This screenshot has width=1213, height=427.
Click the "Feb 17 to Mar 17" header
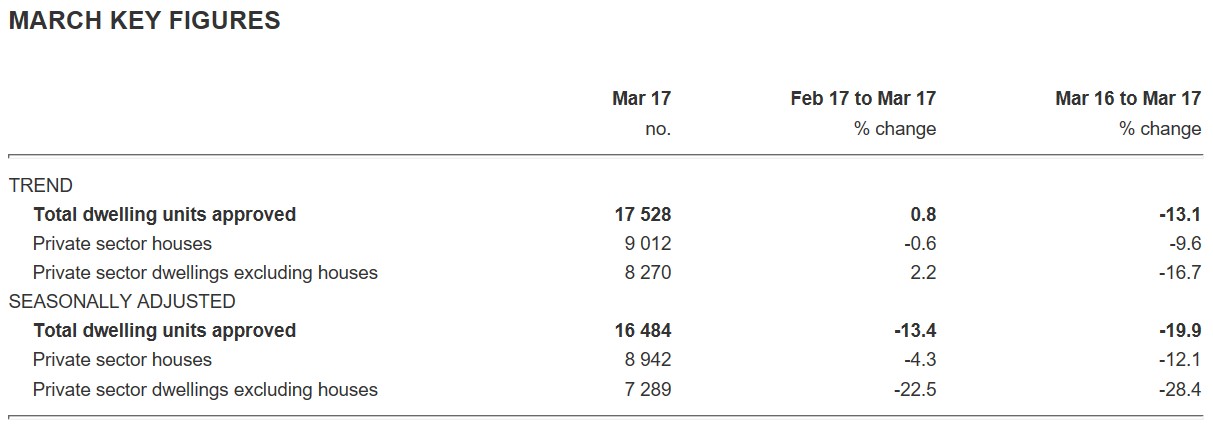coord(862,98)
